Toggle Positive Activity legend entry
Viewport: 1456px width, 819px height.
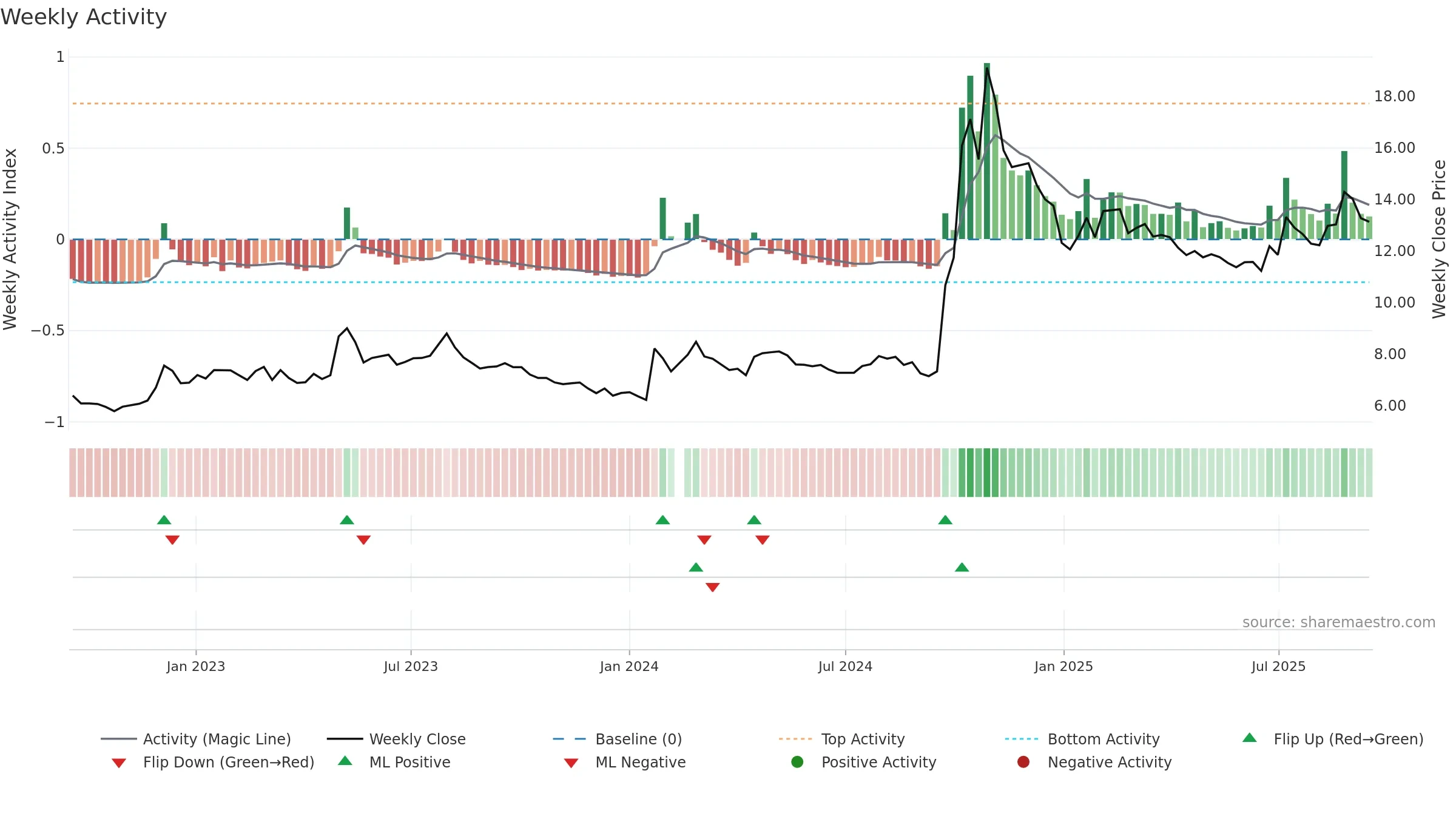[x=863, y=762]
